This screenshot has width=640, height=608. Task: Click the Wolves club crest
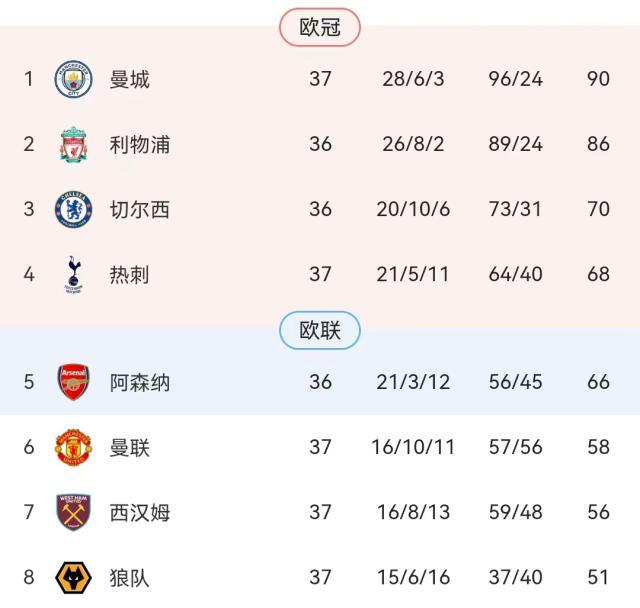(x=73, y=578)
